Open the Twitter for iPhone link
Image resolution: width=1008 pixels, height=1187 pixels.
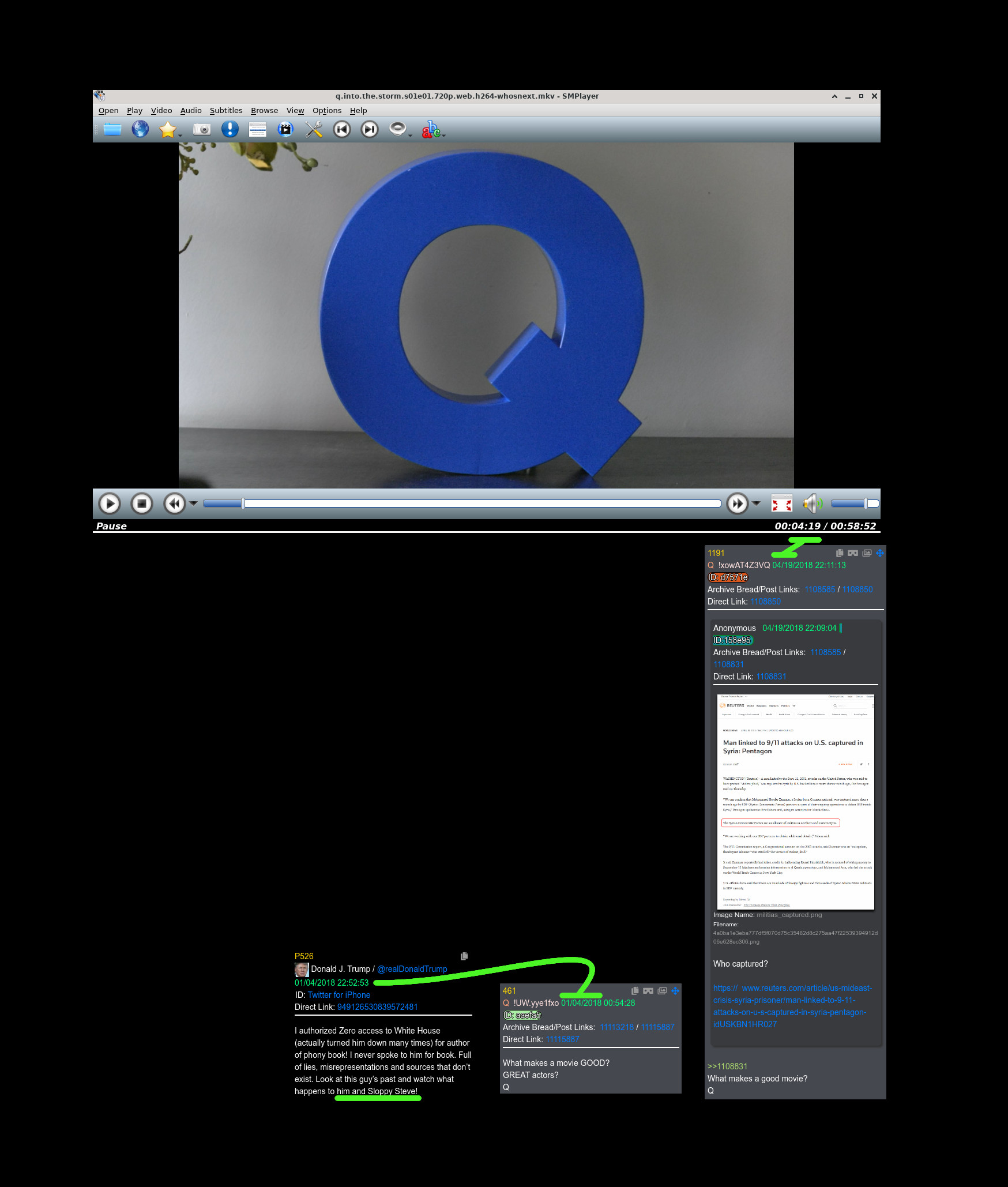(x=339, y=995)
